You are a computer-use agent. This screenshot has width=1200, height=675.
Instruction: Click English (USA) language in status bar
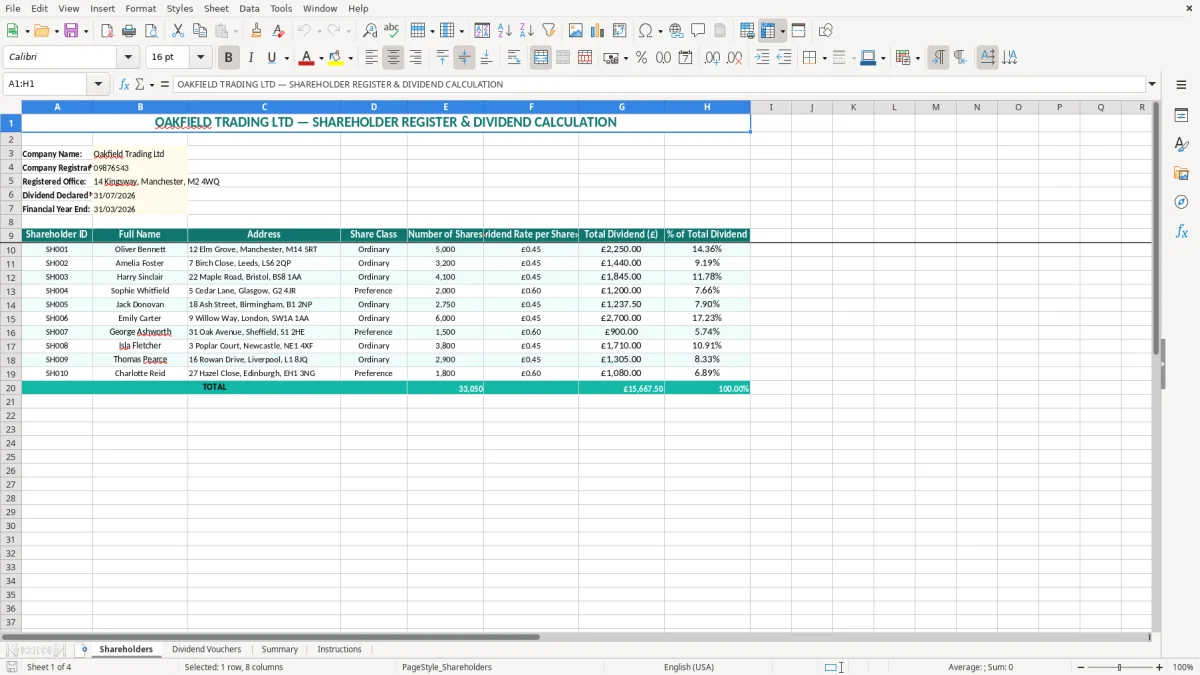(x=689, y=667)
